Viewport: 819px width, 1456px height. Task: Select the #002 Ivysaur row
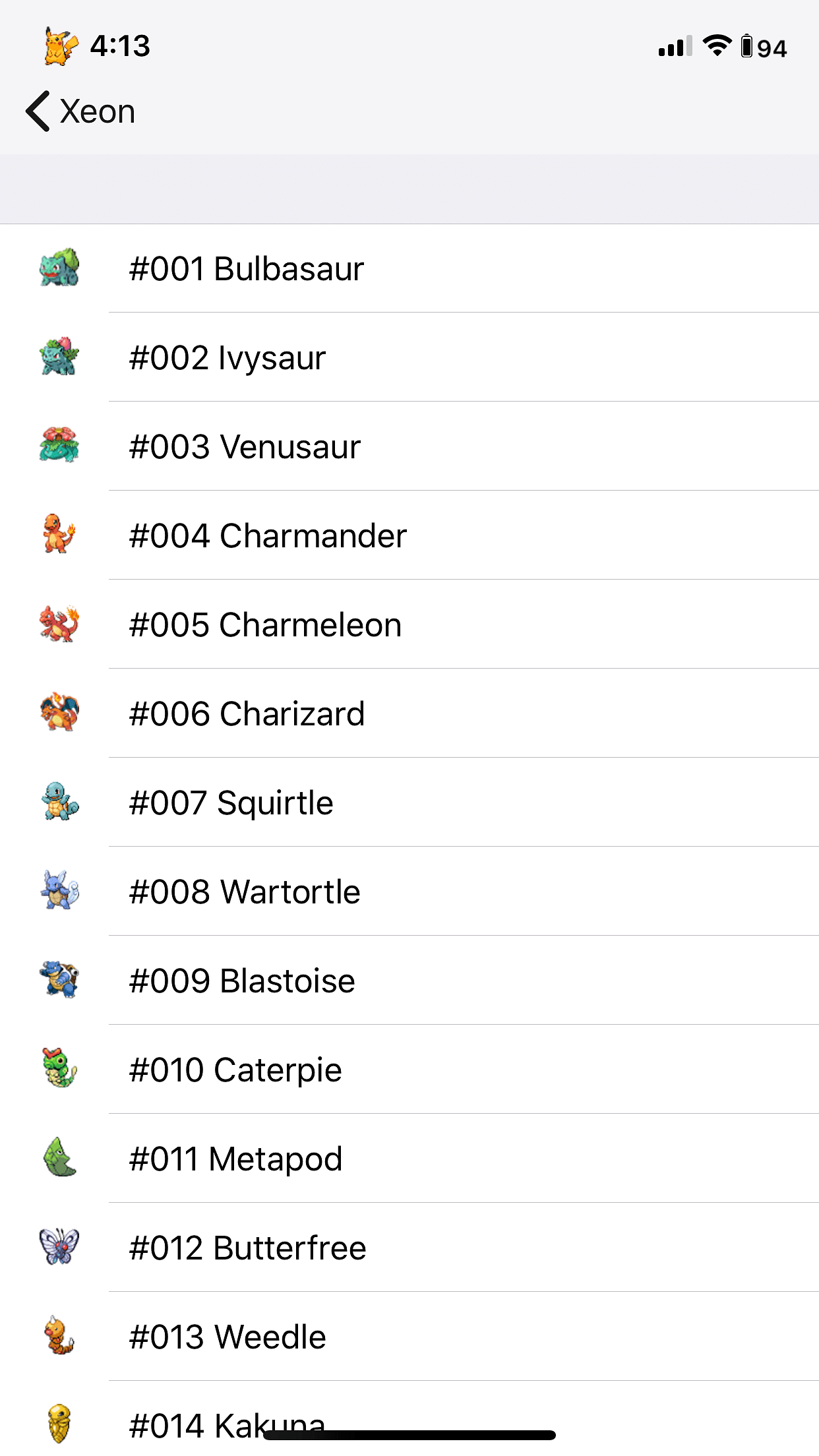coord(409,357)
